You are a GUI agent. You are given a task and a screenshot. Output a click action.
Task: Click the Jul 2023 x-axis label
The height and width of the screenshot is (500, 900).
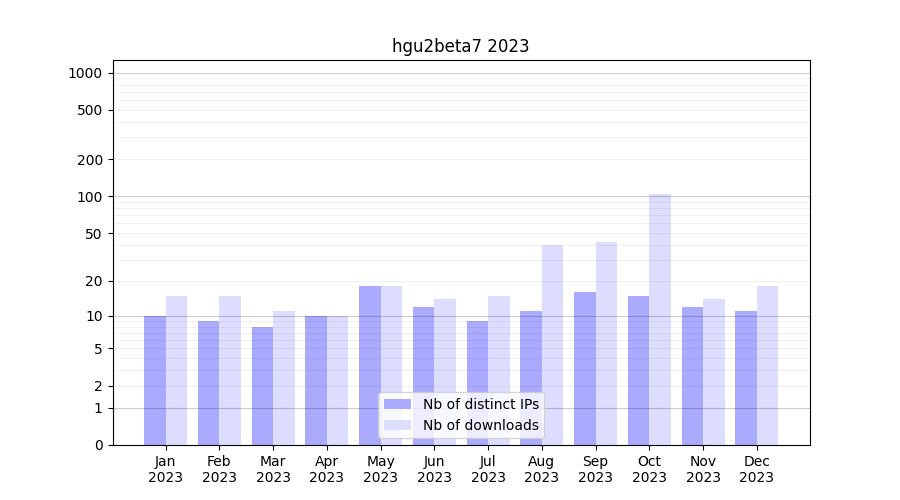[488, 469]
